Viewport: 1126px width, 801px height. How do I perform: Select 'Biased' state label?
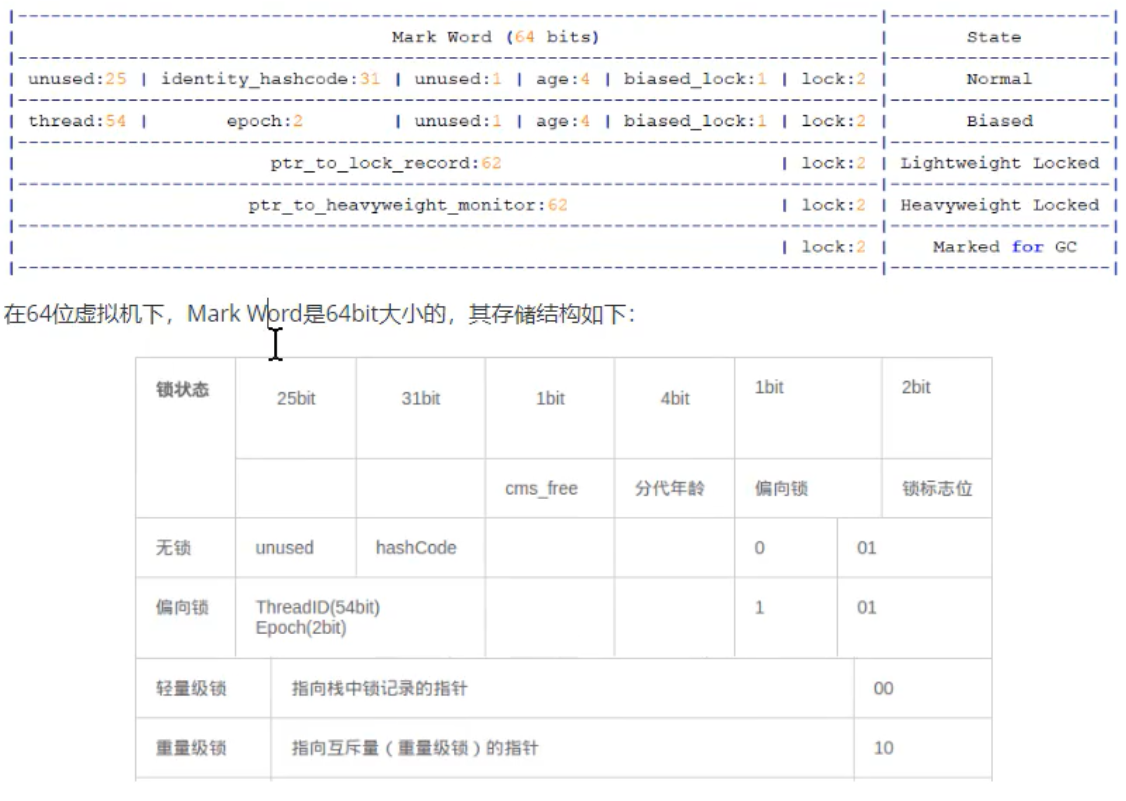[999, 121]
